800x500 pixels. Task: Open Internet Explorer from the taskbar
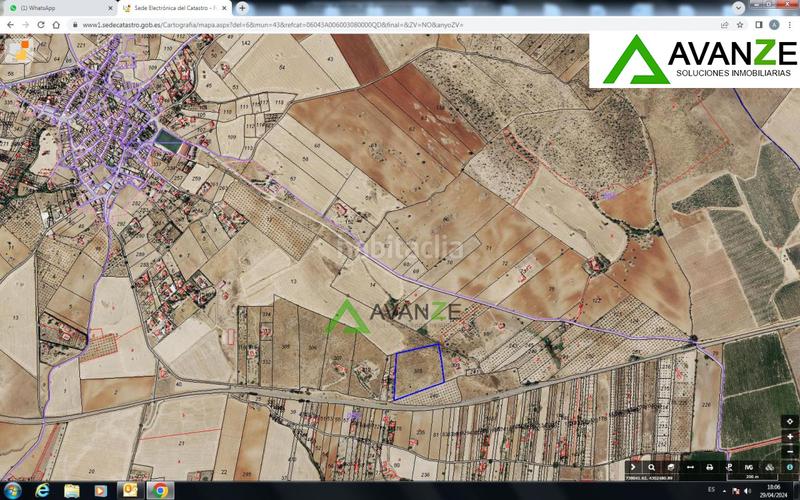[43, 490]
